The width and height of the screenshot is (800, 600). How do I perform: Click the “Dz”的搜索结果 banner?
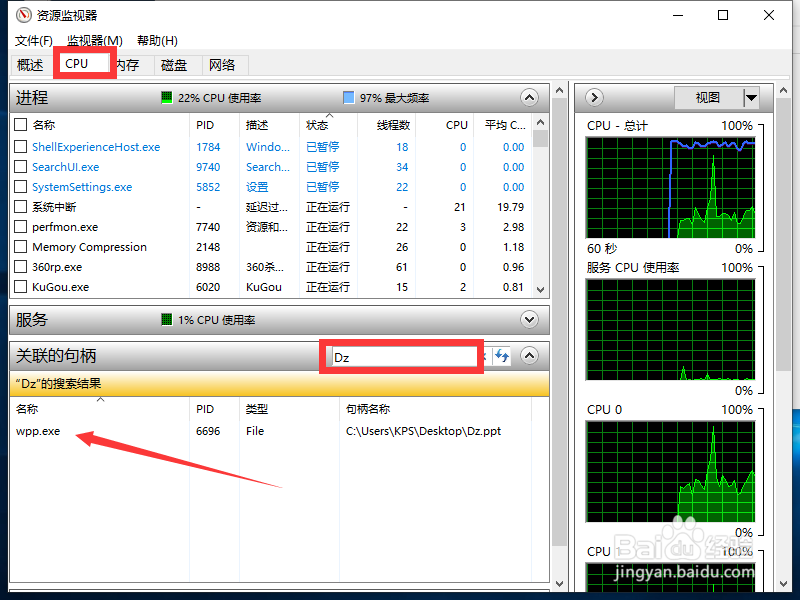tap(279, 384)
